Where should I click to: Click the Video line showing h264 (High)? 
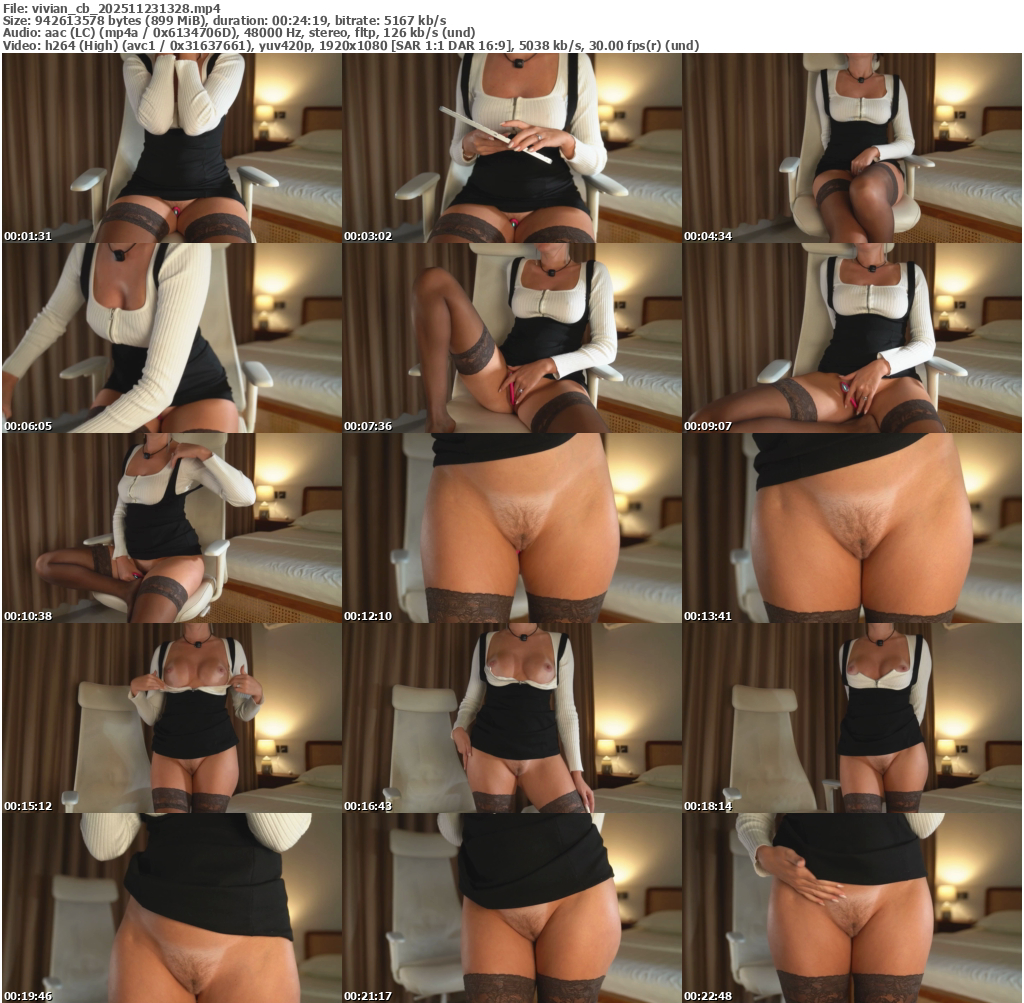pos(351,45)
